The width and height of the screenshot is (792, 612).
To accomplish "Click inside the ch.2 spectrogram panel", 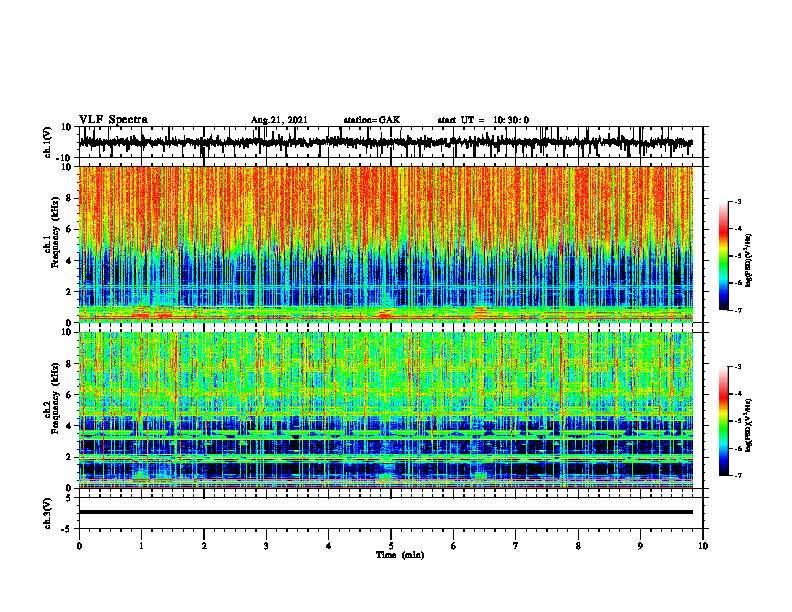I will pos(386,410).
